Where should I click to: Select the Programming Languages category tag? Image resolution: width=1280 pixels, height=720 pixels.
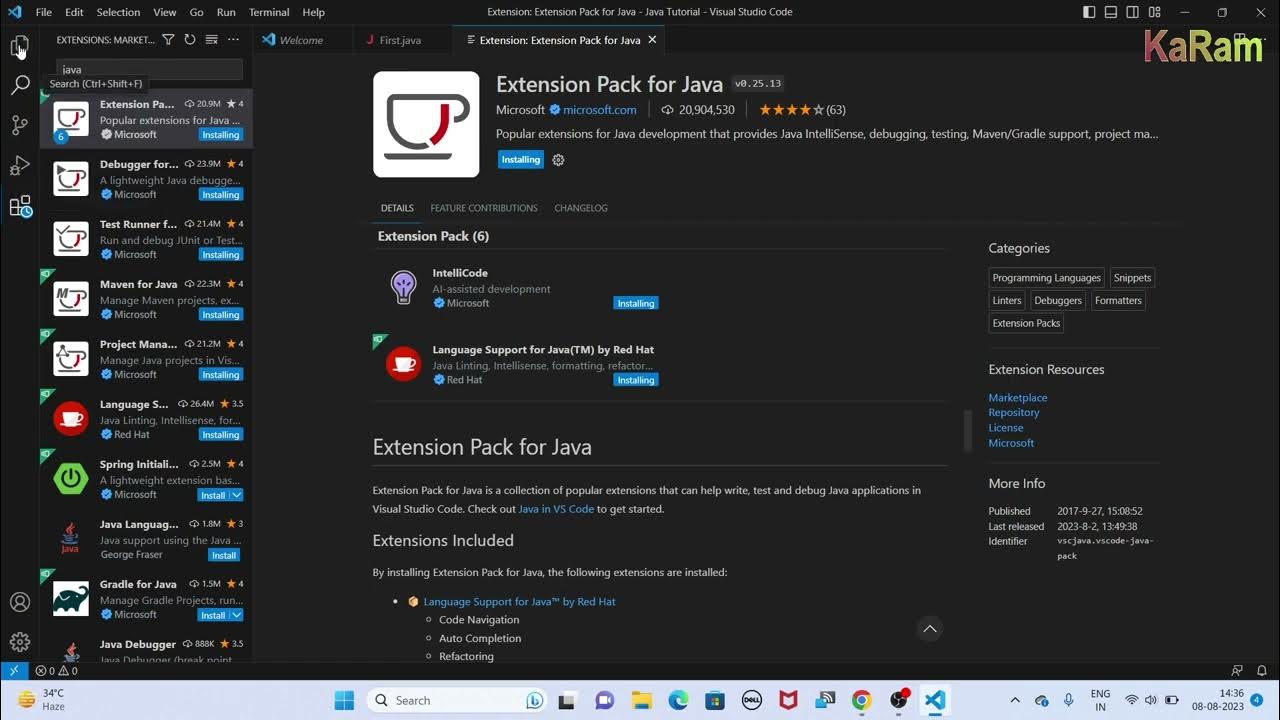(1046, 278)
